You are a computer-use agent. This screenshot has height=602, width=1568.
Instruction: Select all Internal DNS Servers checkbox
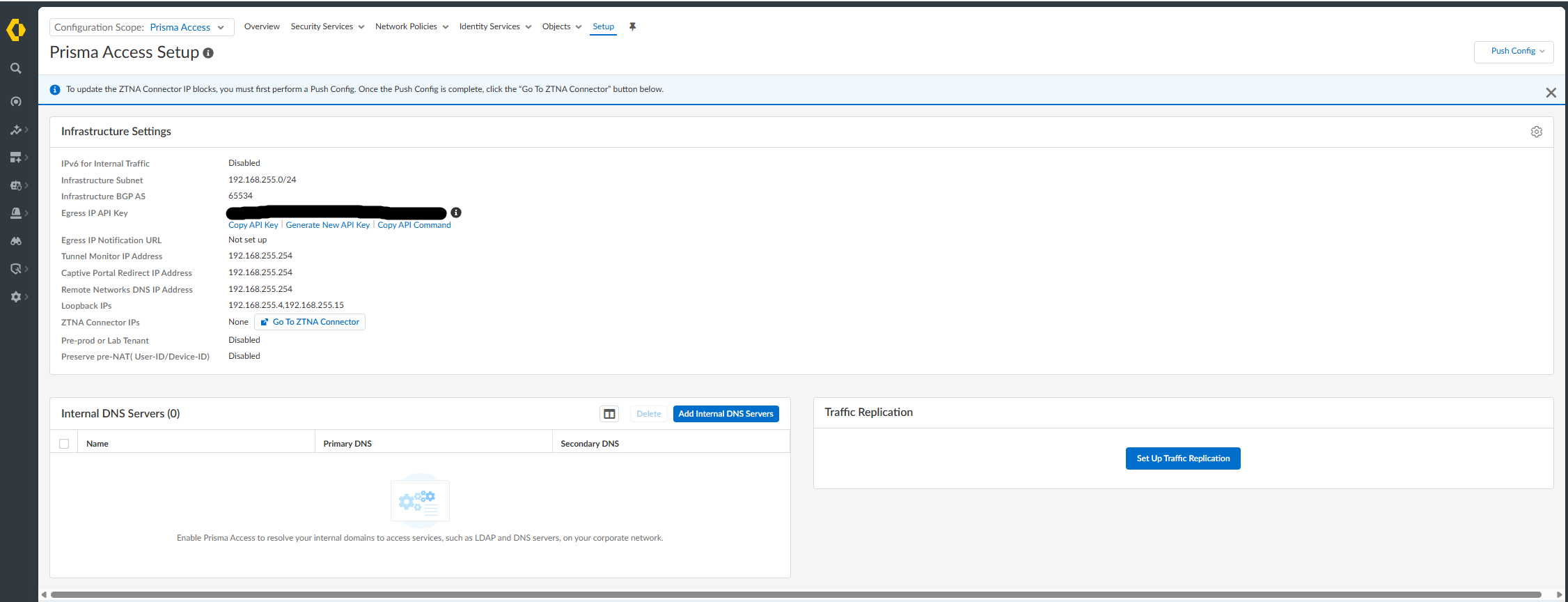(x=64, y=444)
